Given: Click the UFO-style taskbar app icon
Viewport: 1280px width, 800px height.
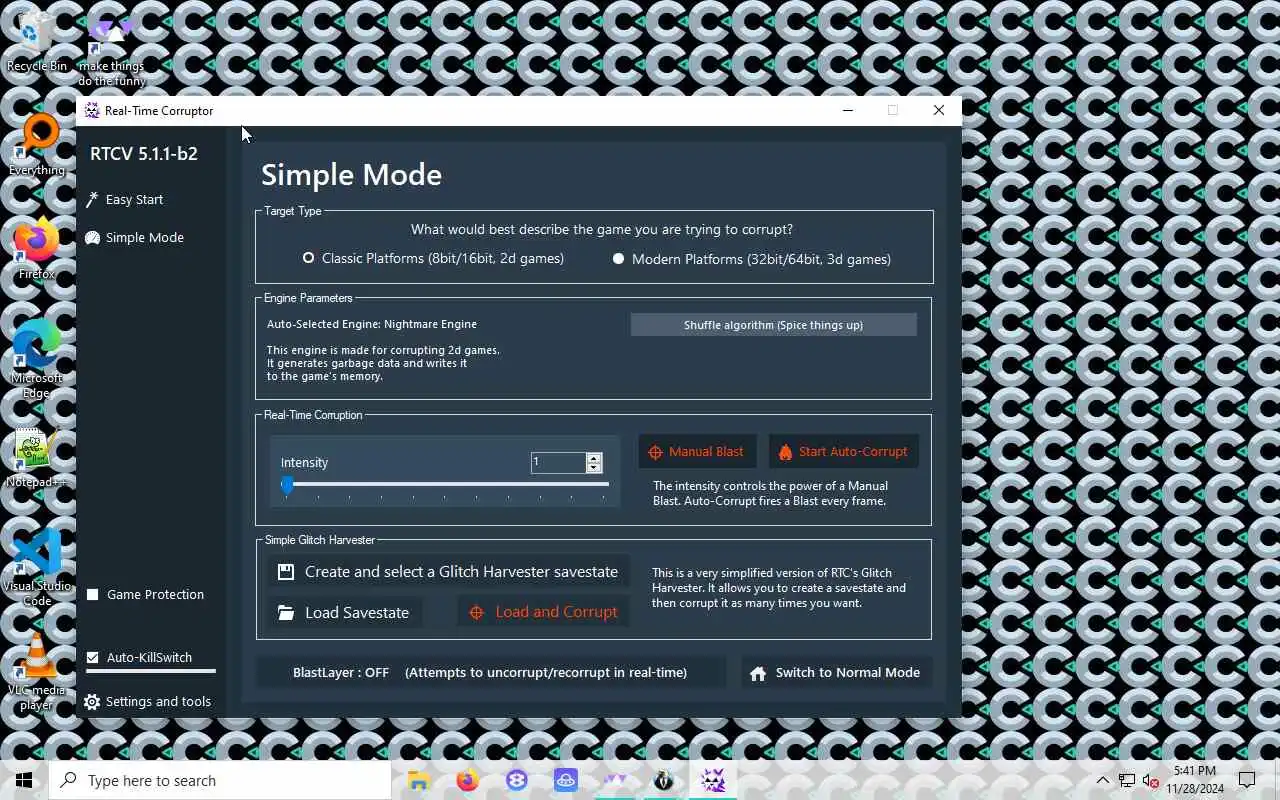Looking at the screenshot, I should 565,780.
